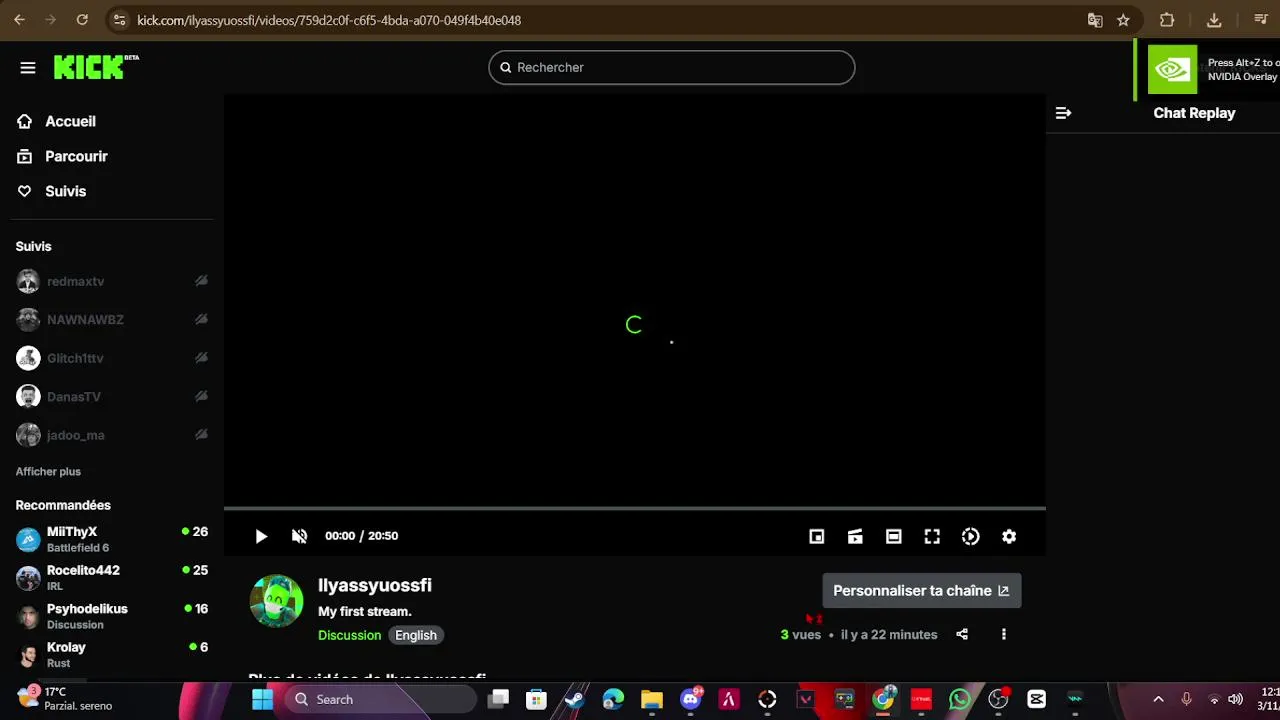Click Personnaliser ta chaîne button
This screenshot has height=720, width=1280.
coord(921,590)
